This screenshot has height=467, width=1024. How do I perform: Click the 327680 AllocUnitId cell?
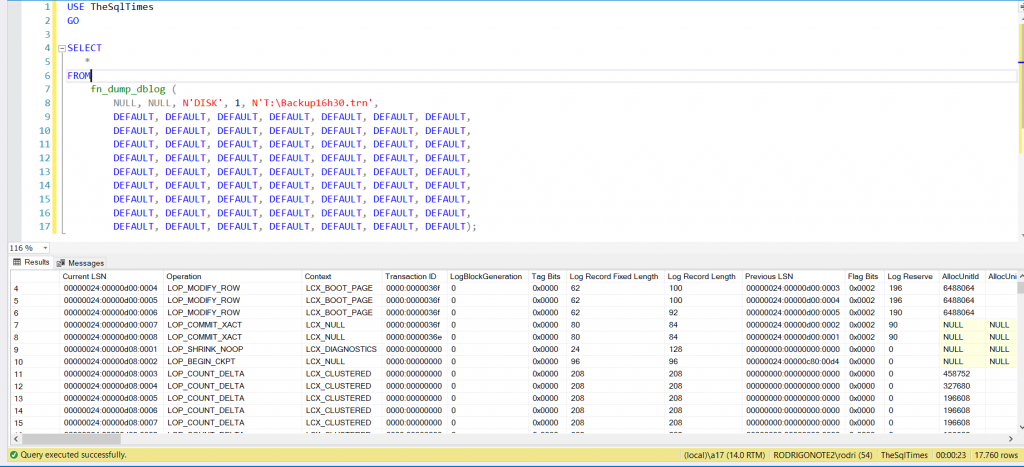[963, 386]
